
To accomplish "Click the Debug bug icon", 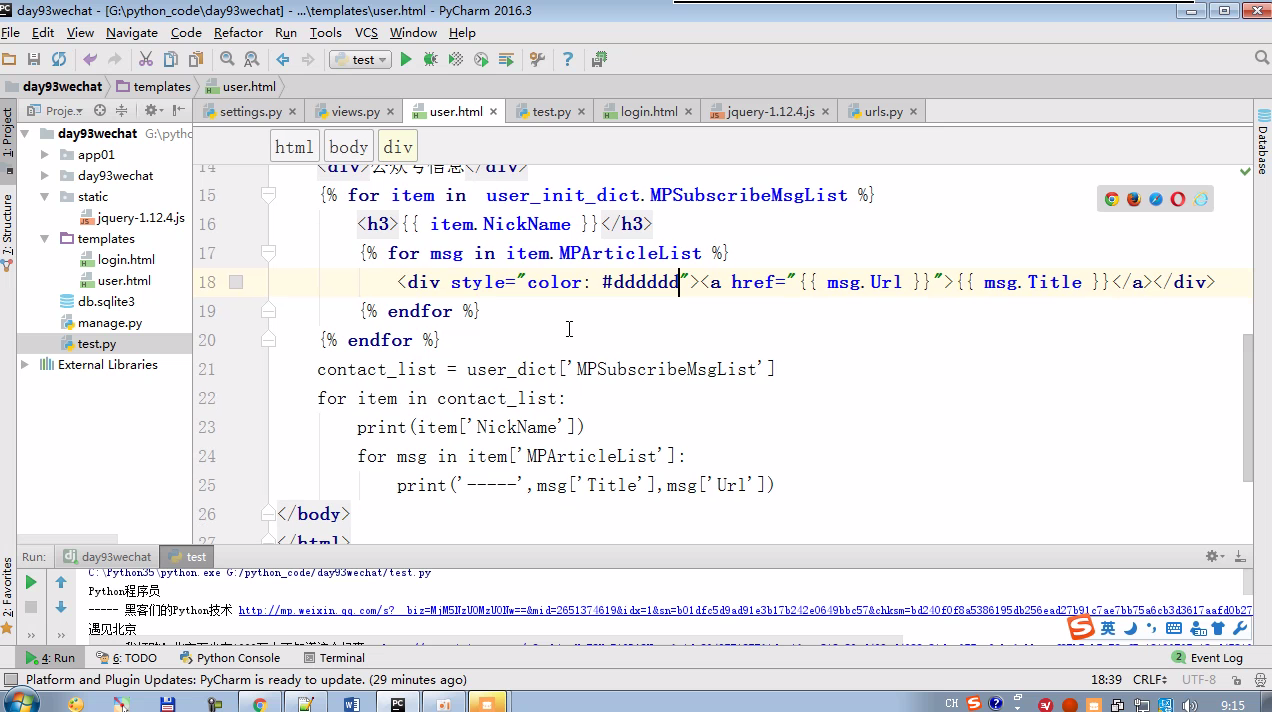I will point(431,60).
